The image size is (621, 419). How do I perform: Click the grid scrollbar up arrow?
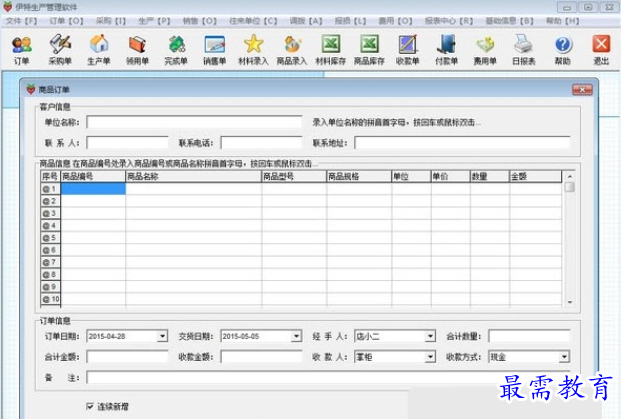(x=570, y=176)
